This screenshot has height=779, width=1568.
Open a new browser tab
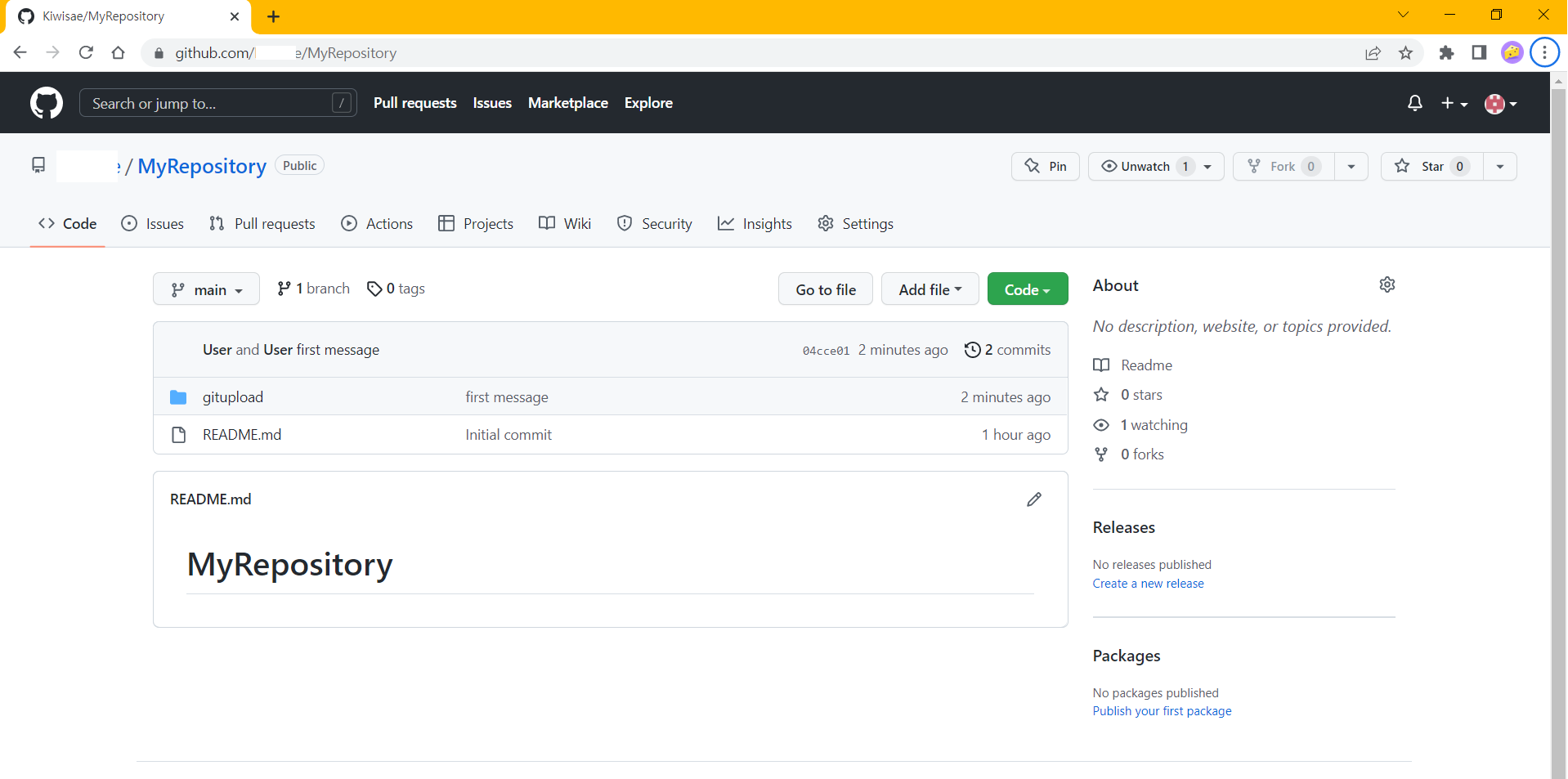pos(273,16)
